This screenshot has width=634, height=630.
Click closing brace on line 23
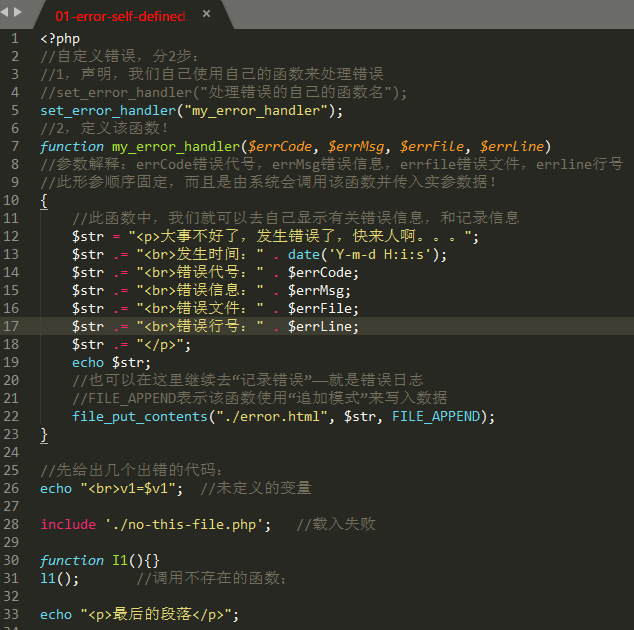click(44, 435)
